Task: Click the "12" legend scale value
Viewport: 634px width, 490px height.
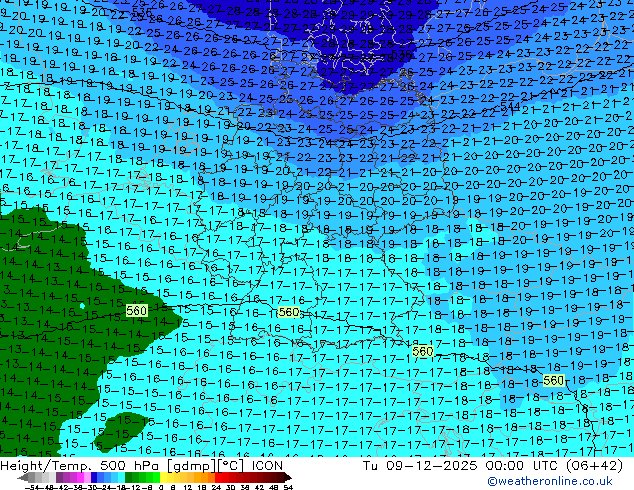Action: click(187, 487)
